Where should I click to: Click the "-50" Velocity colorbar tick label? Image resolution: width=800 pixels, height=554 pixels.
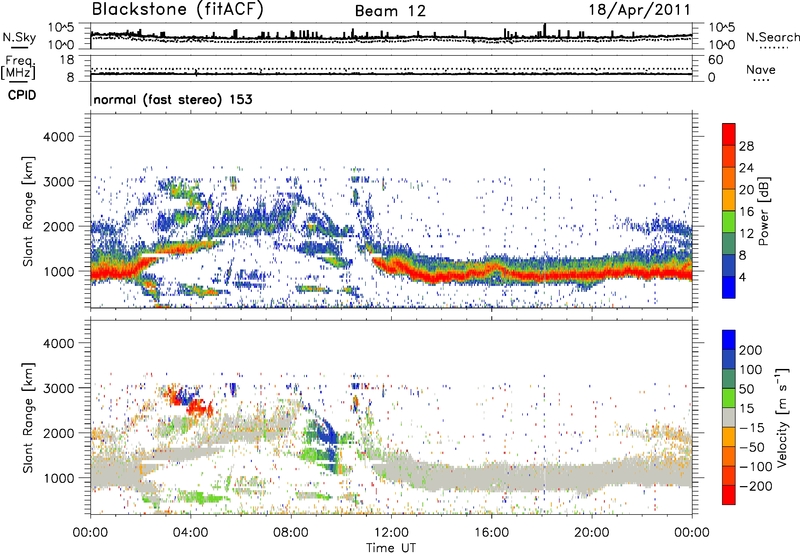[x=752, y=447]
